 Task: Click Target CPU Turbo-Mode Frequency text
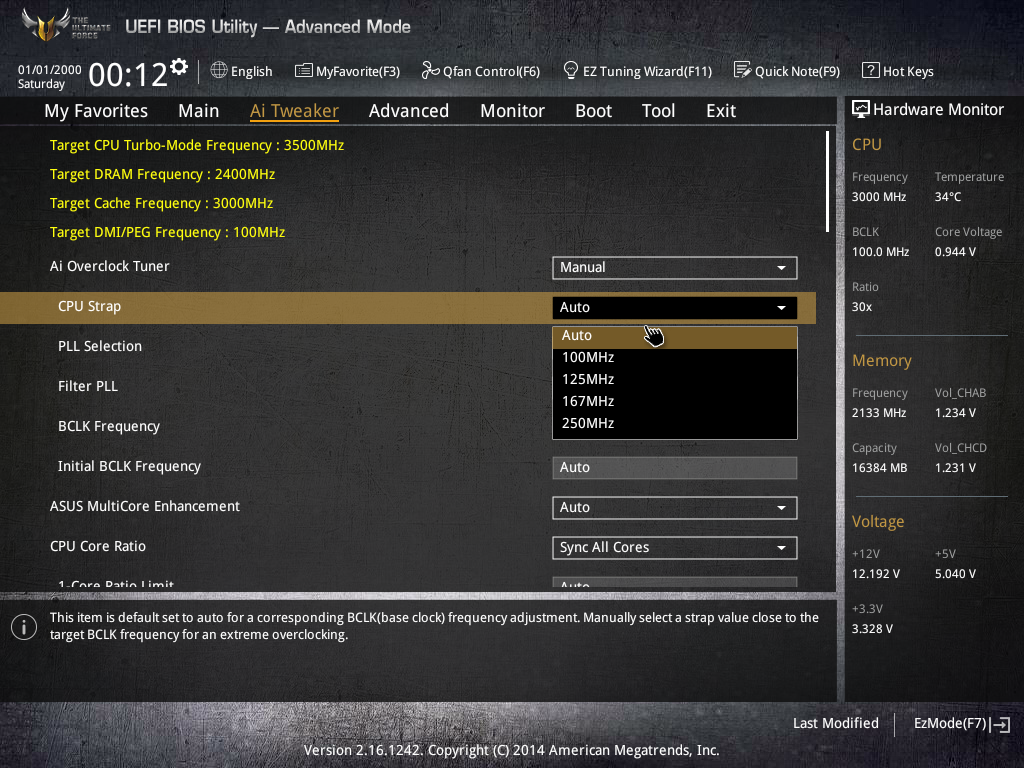(197, 145)
